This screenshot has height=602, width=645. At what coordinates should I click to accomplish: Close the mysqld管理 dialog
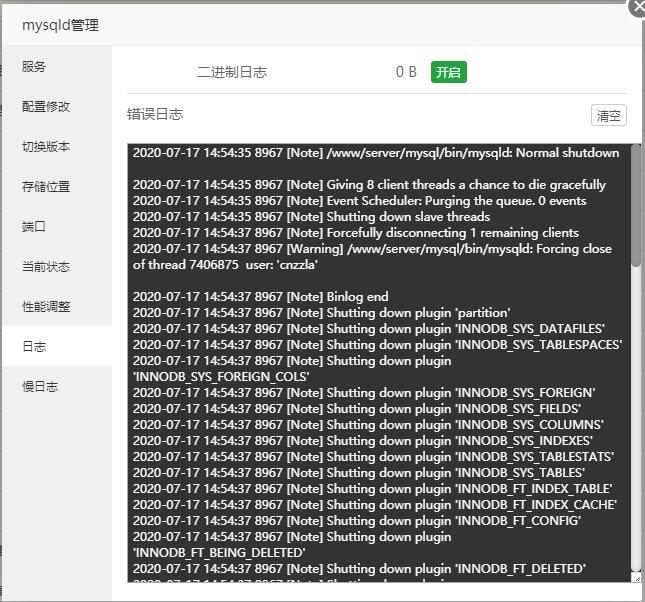tap(637, 6)
